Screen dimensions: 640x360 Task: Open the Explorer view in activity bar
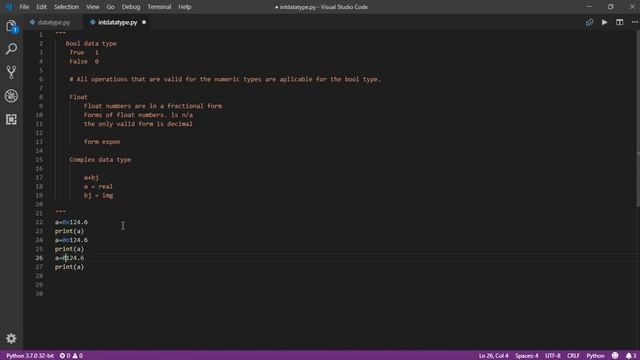pos(11,26)
